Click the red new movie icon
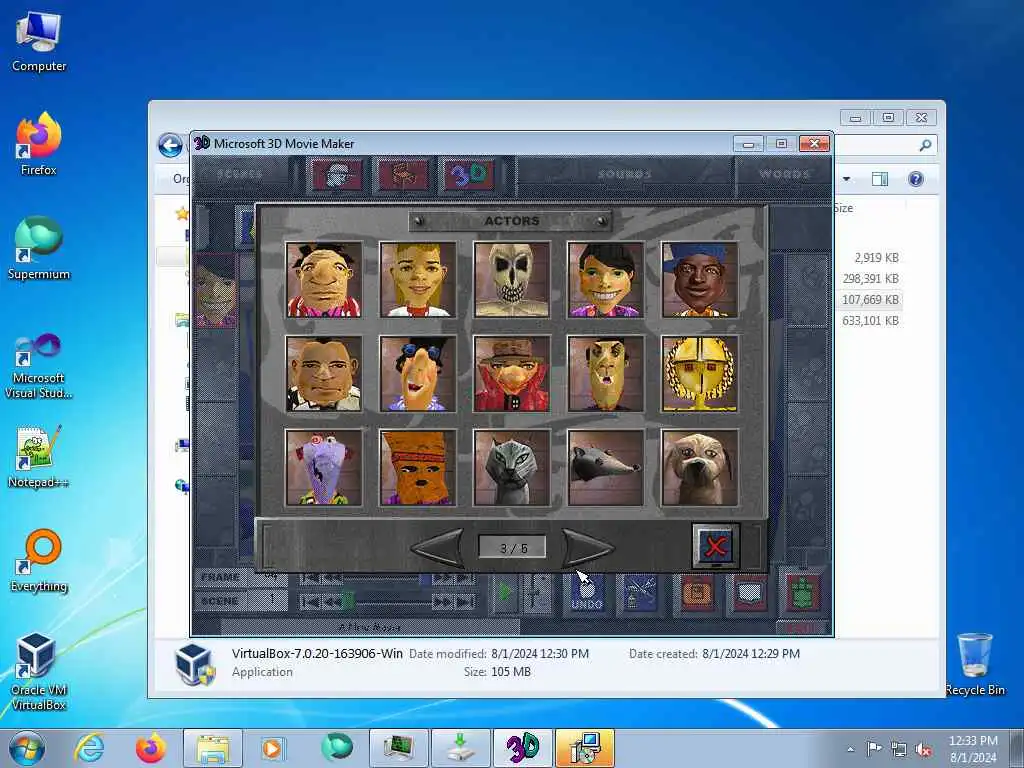This screenshot has height=768, width=1024. click(750, 593)
